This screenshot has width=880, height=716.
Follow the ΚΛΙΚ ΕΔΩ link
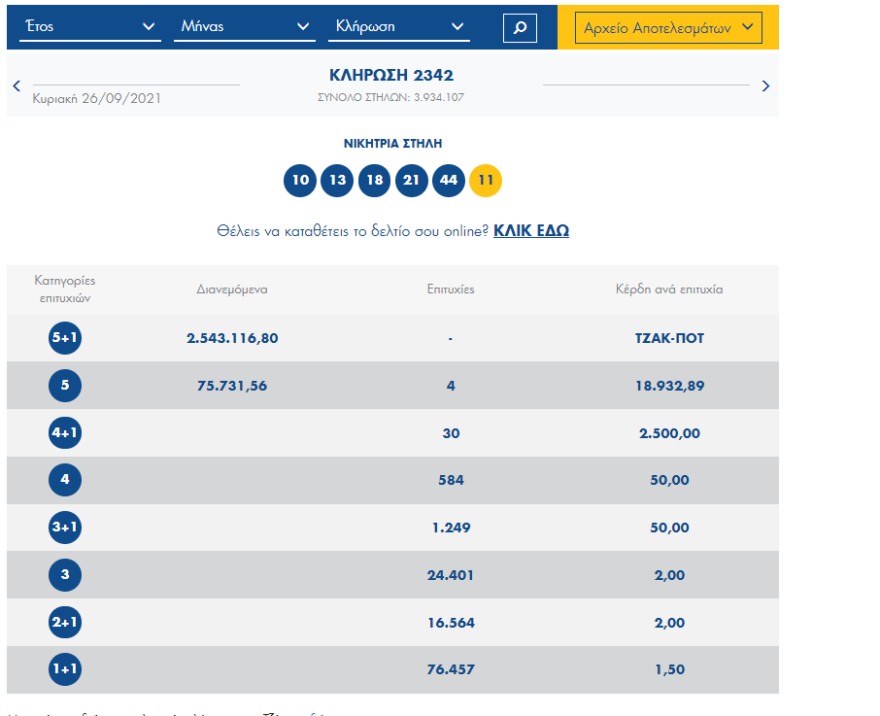(531, 231)
